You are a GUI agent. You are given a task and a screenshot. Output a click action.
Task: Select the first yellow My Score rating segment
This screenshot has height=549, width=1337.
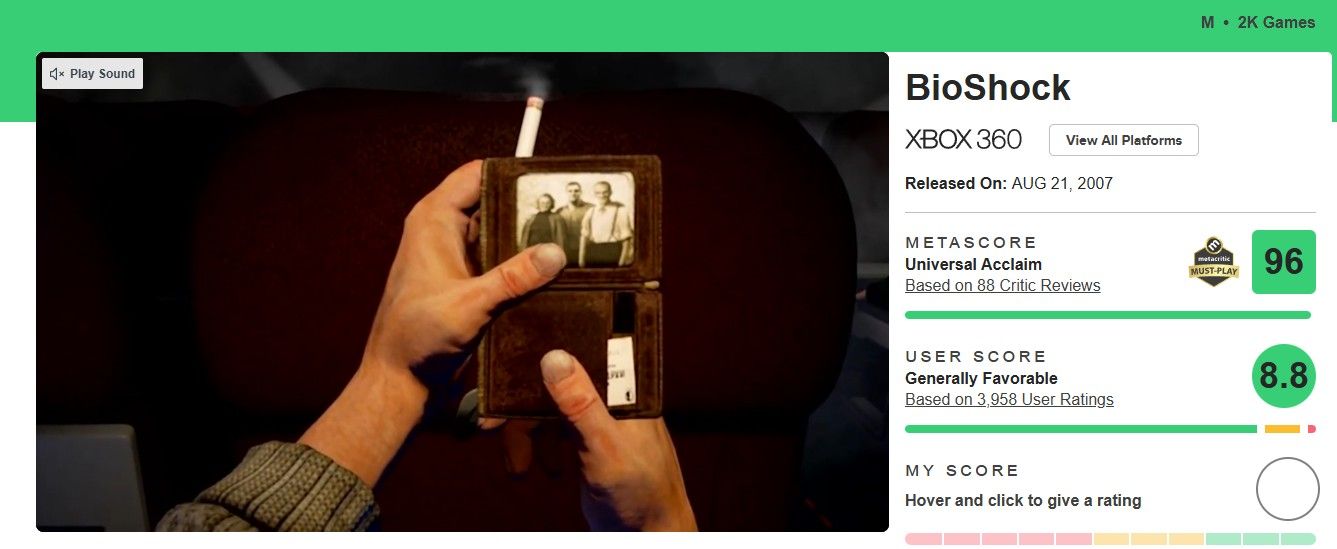tap(1111, 539)
